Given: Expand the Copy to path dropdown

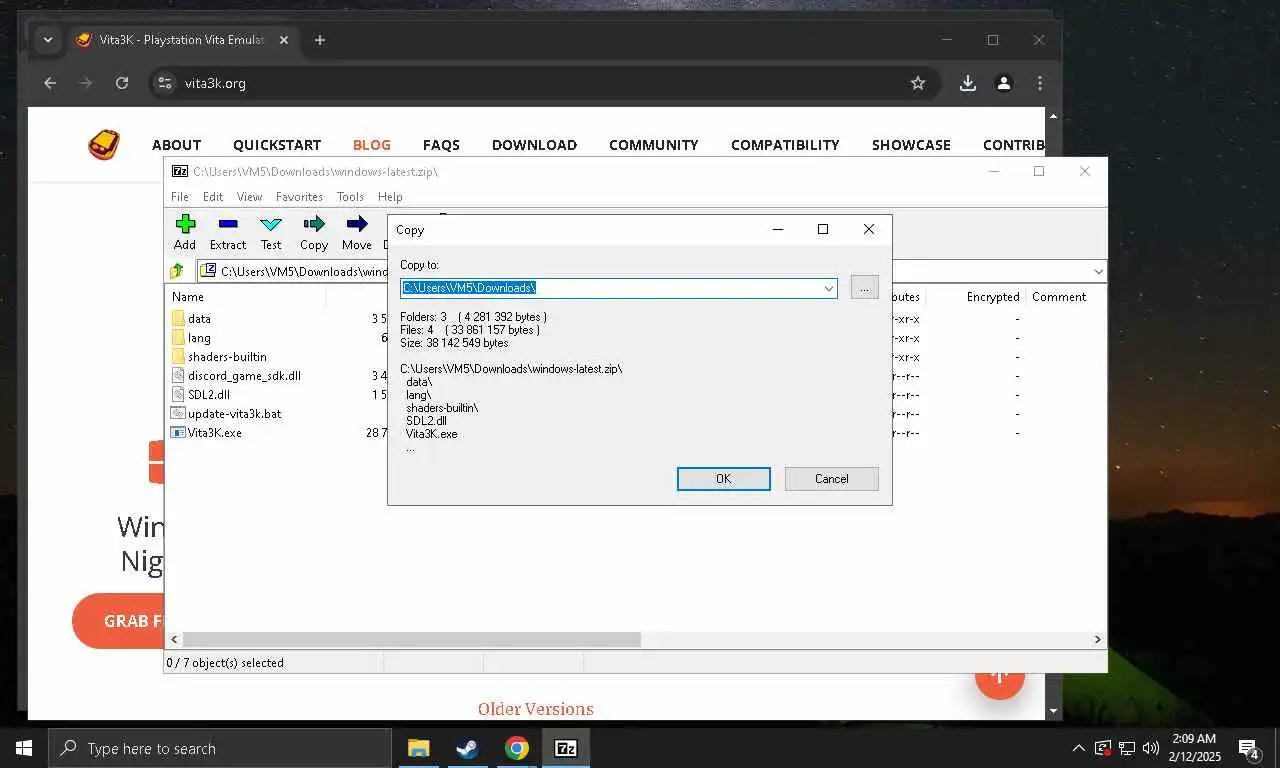Looking at the screenshot, I should pyautogui.click(x=828, y=288).
